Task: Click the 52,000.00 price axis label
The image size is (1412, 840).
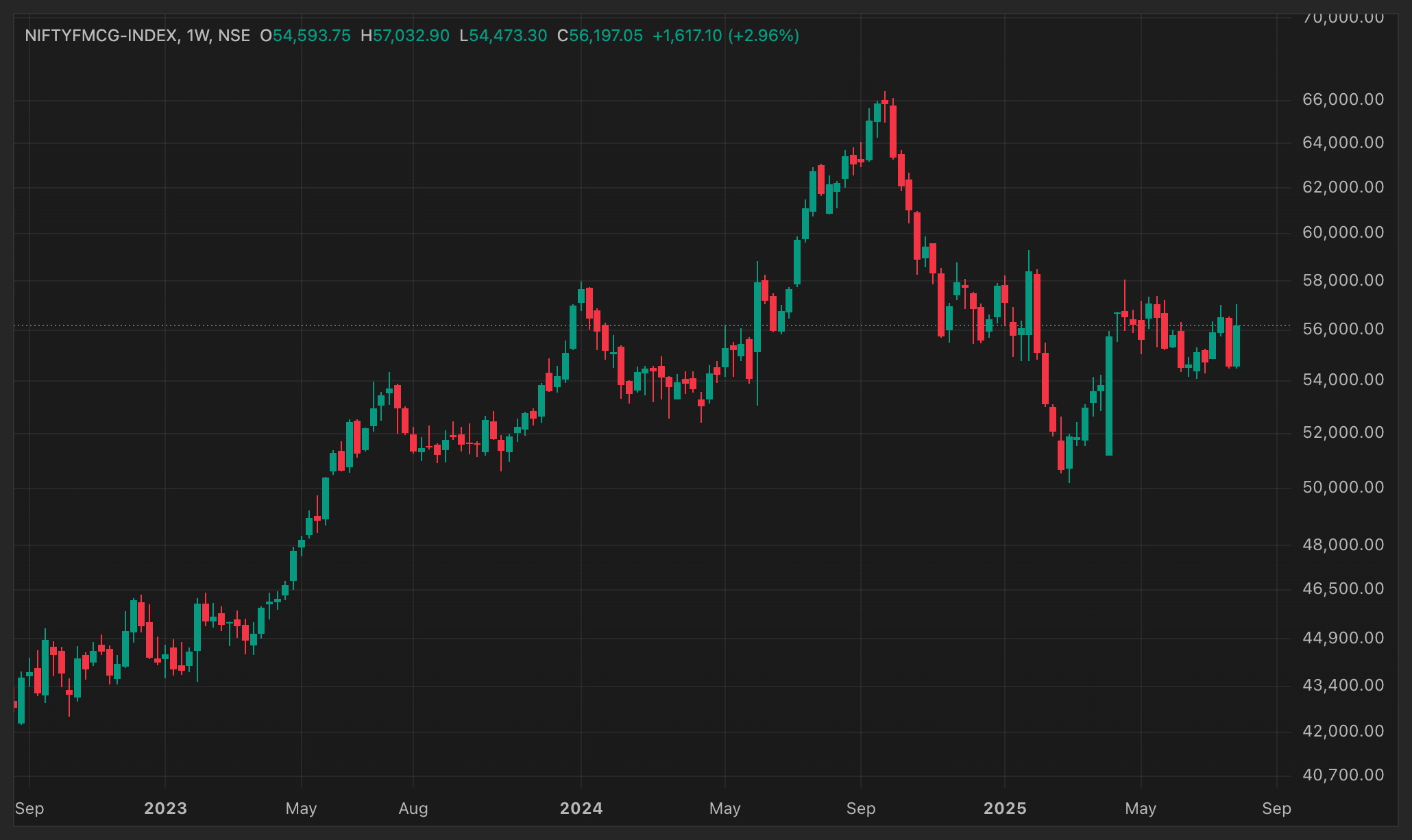Action: 1343,432
